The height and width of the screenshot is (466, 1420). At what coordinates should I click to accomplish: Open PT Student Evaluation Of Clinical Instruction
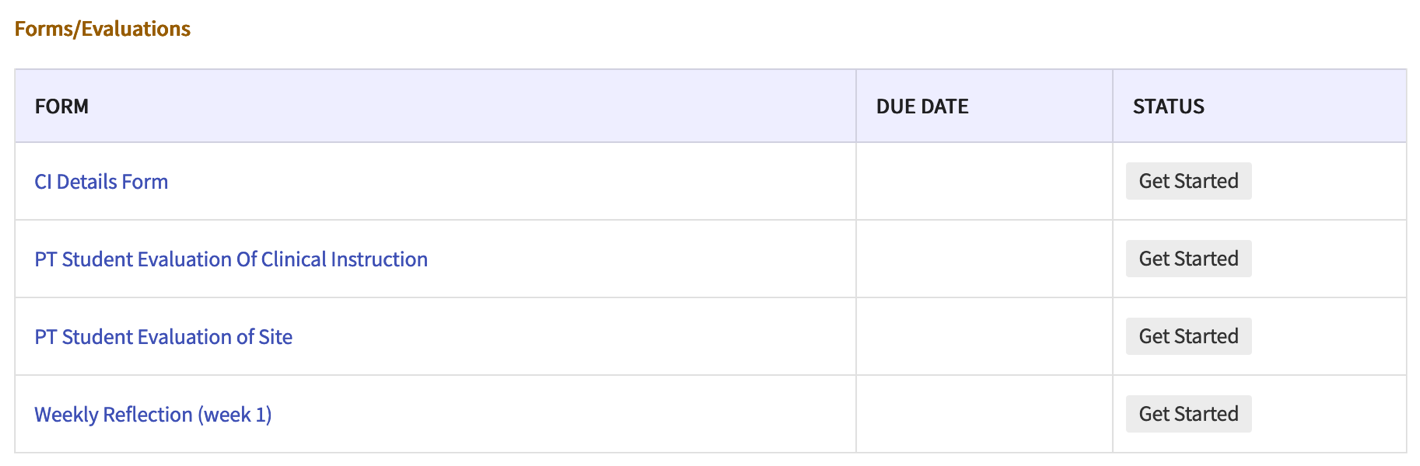(231, 259)
